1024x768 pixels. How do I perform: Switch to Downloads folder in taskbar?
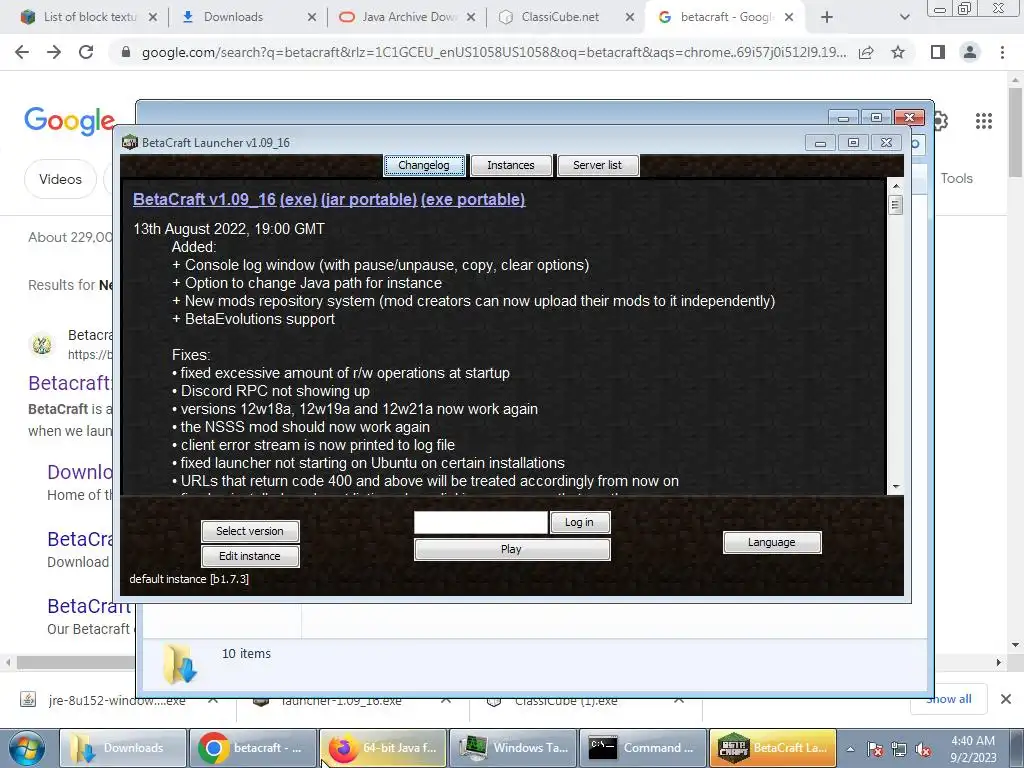click(123, 748)
